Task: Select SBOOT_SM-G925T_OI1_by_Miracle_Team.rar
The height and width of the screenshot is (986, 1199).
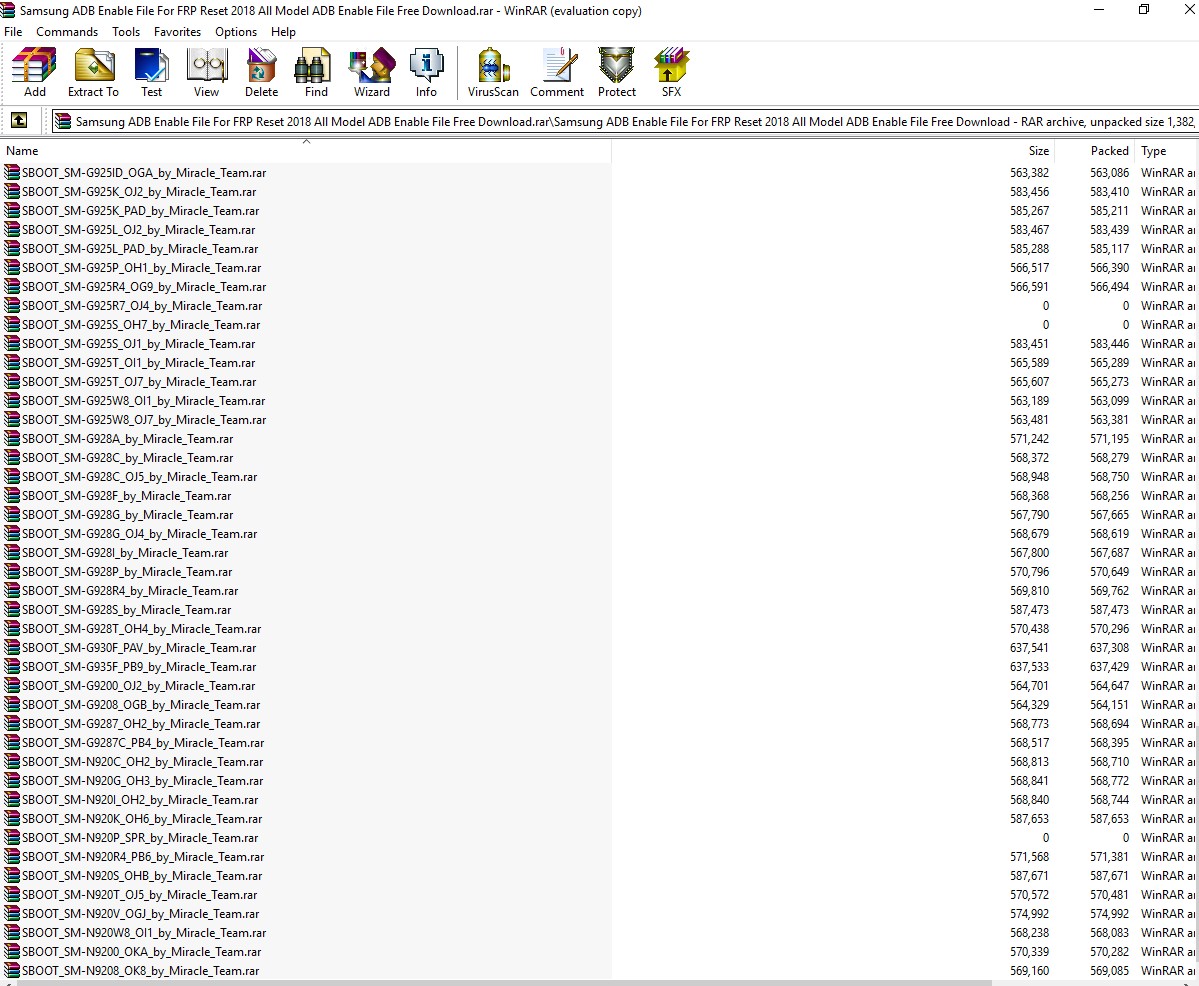Action: coord(138,363)
